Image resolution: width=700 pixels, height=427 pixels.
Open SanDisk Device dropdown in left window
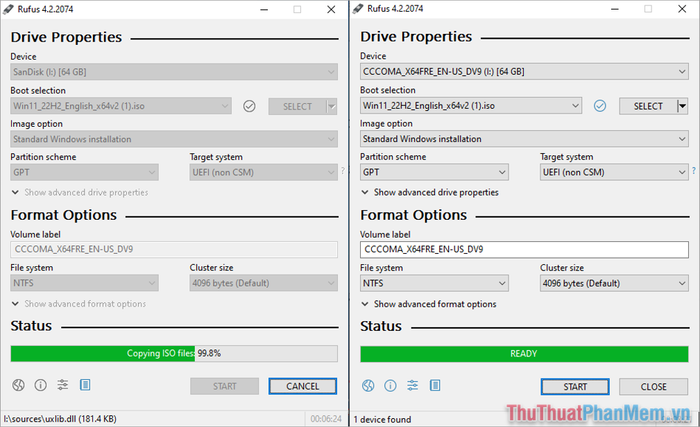click(x=174, y=72)
